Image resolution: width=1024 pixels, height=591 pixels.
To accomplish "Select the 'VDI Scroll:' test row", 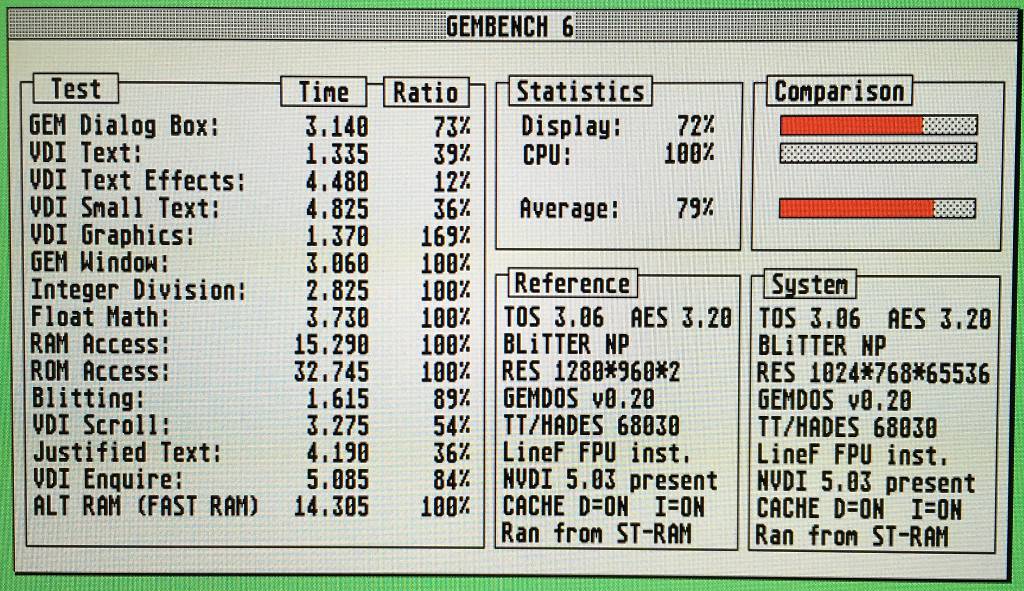I will 250,426.
